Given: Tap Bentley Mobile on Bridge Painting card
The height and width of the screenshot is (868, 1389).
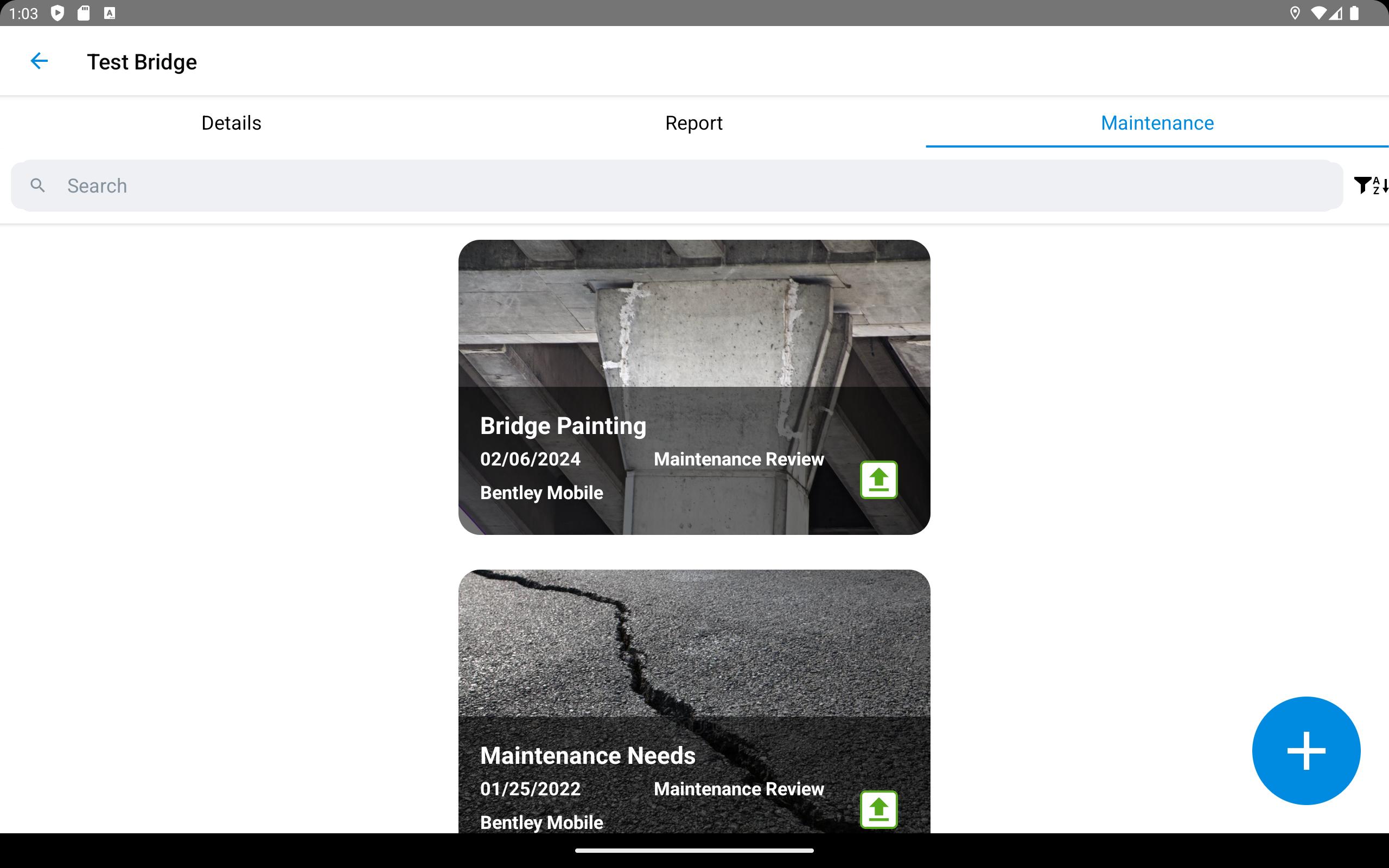Looking at the screenshot, I should click(x=541, y=493).
